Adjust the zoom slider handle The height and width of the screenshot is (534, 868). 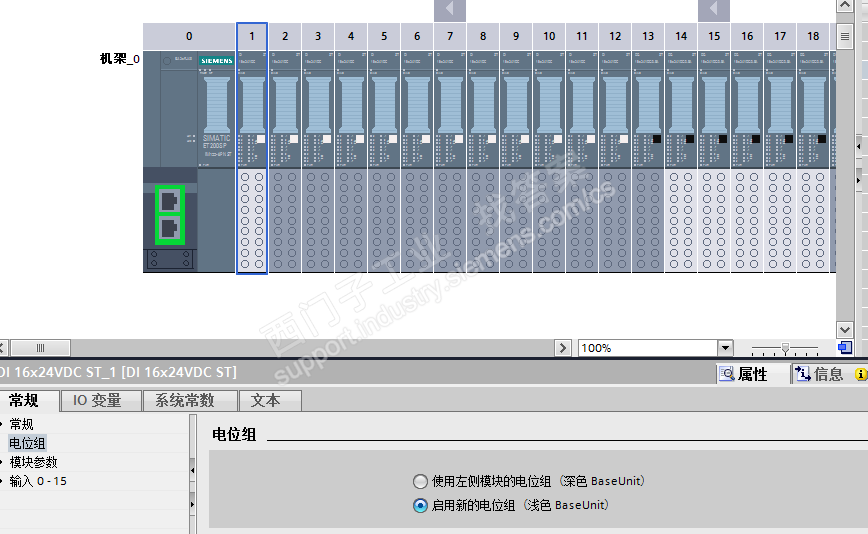(785, 348)
